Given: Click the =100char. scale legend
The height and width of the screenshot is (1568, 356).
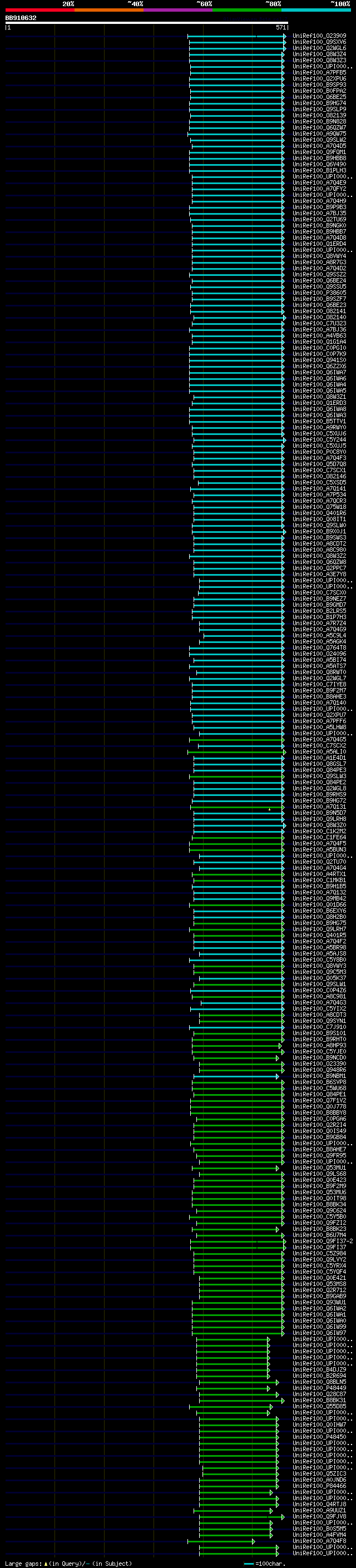Looking at the screenshot, I should [265, 1564].
